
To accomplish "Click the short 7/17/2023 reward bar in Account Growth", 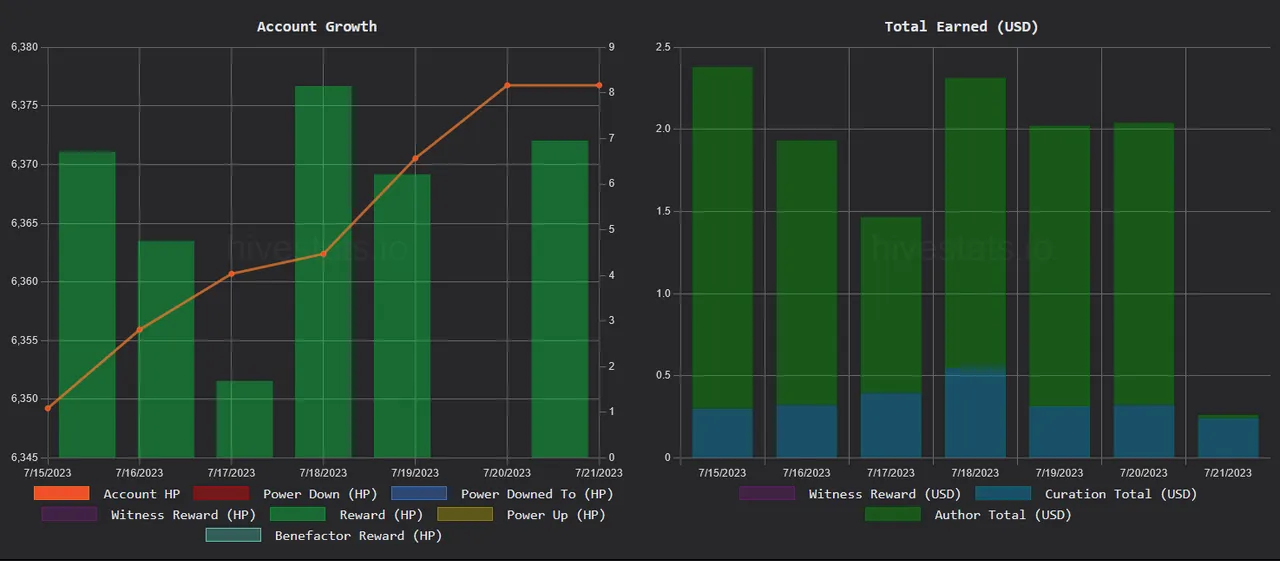I will pos(245,419).
